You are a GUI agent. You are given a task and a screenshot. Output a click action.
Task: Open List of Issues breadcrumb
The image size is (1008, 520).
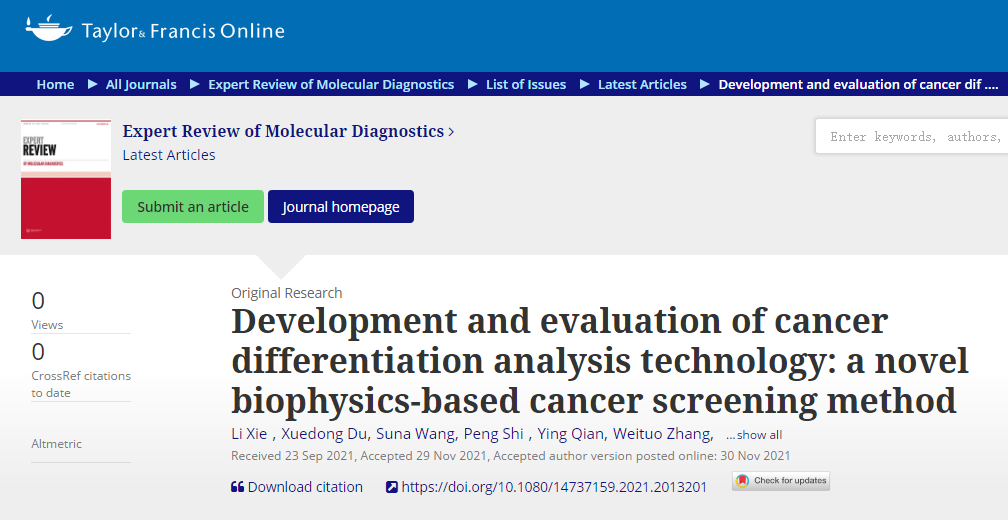pos(526,85)
